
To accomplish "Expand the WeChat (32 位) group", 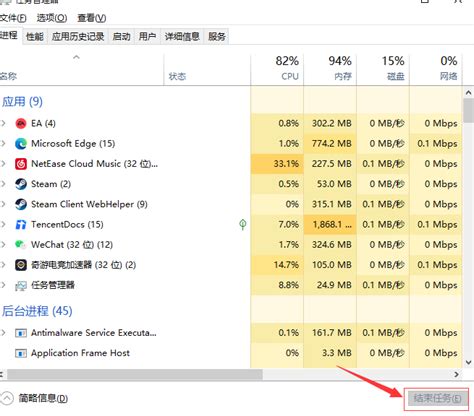I will (x=4, y=245).
